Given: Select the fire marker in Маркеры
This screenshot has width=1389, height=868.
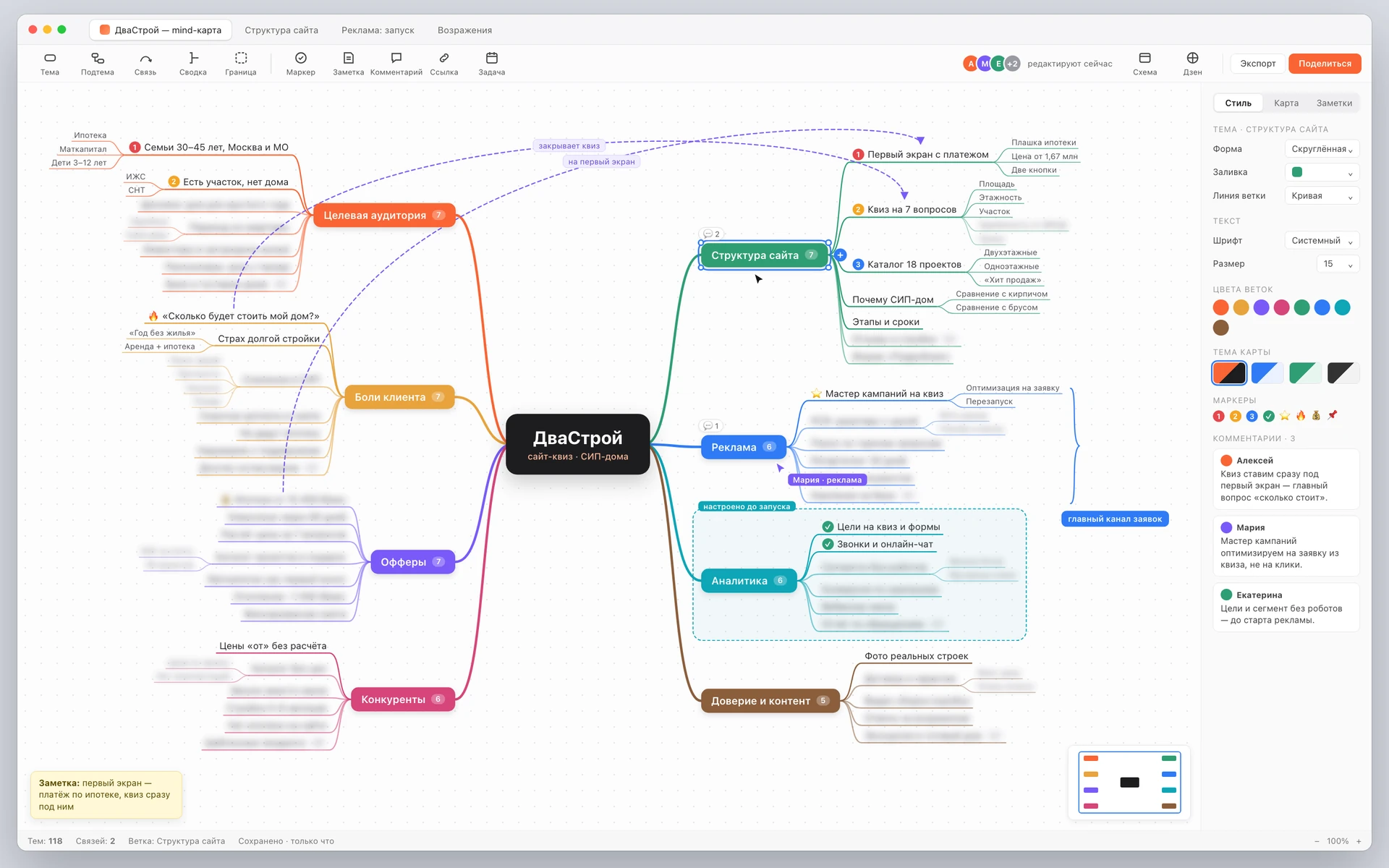Looking at the screenshot, I should 1301,416.
